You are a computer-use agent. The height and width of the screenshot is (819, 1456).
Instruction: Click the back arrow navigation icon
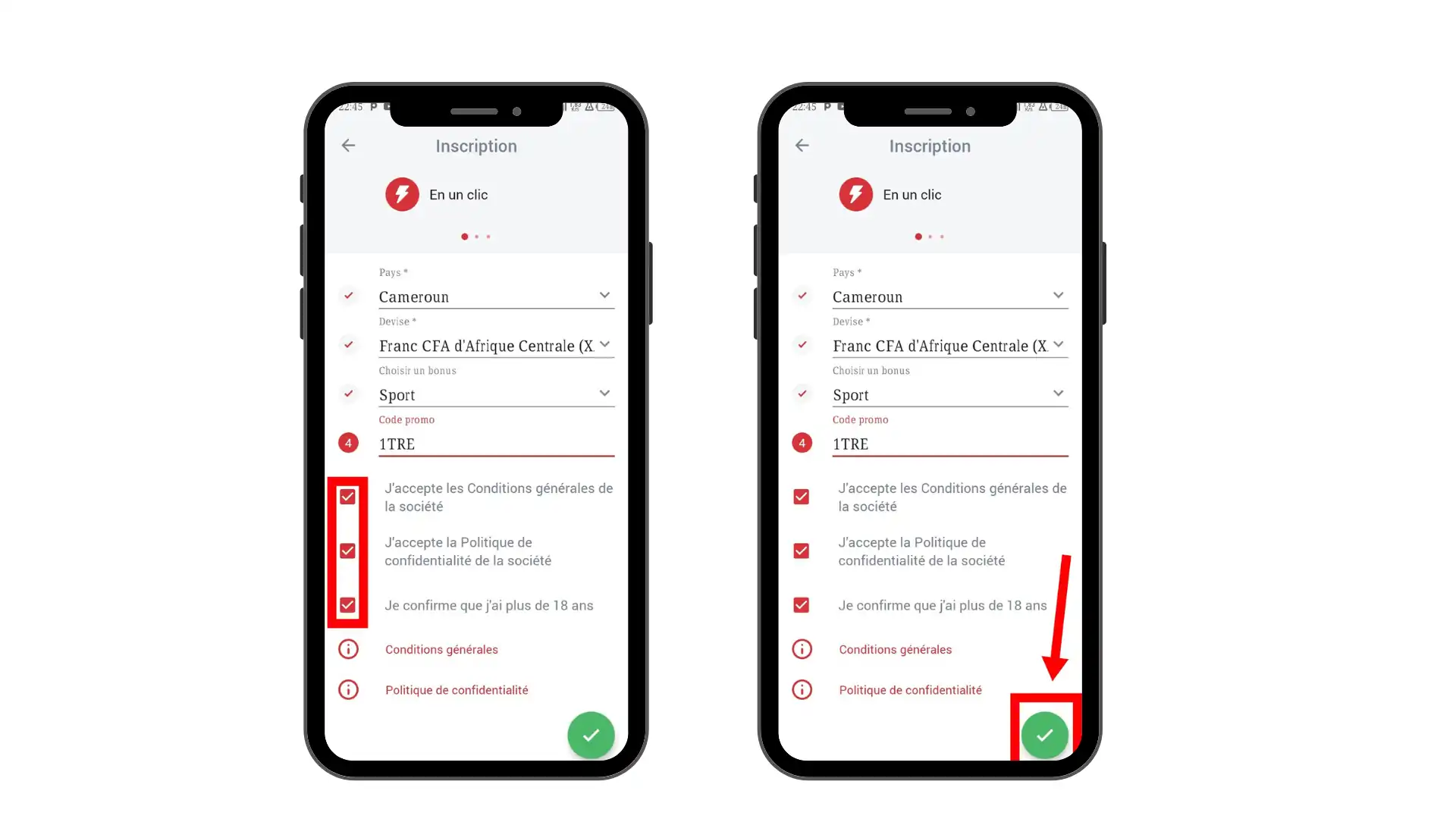(348, 146)
